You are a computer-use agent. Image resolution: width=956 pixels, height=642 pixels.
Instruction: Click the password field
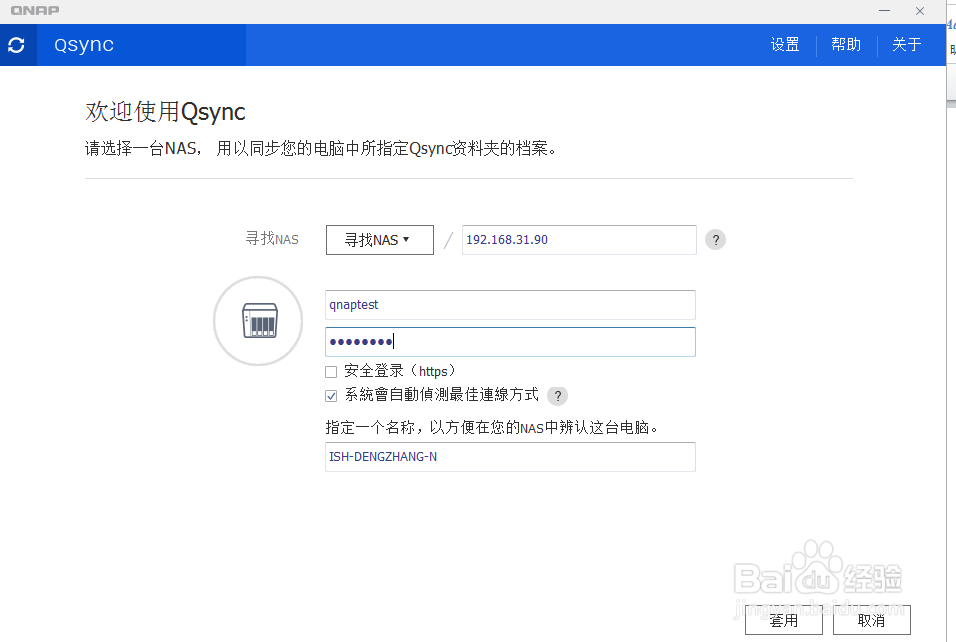click(x=510, y=342)
